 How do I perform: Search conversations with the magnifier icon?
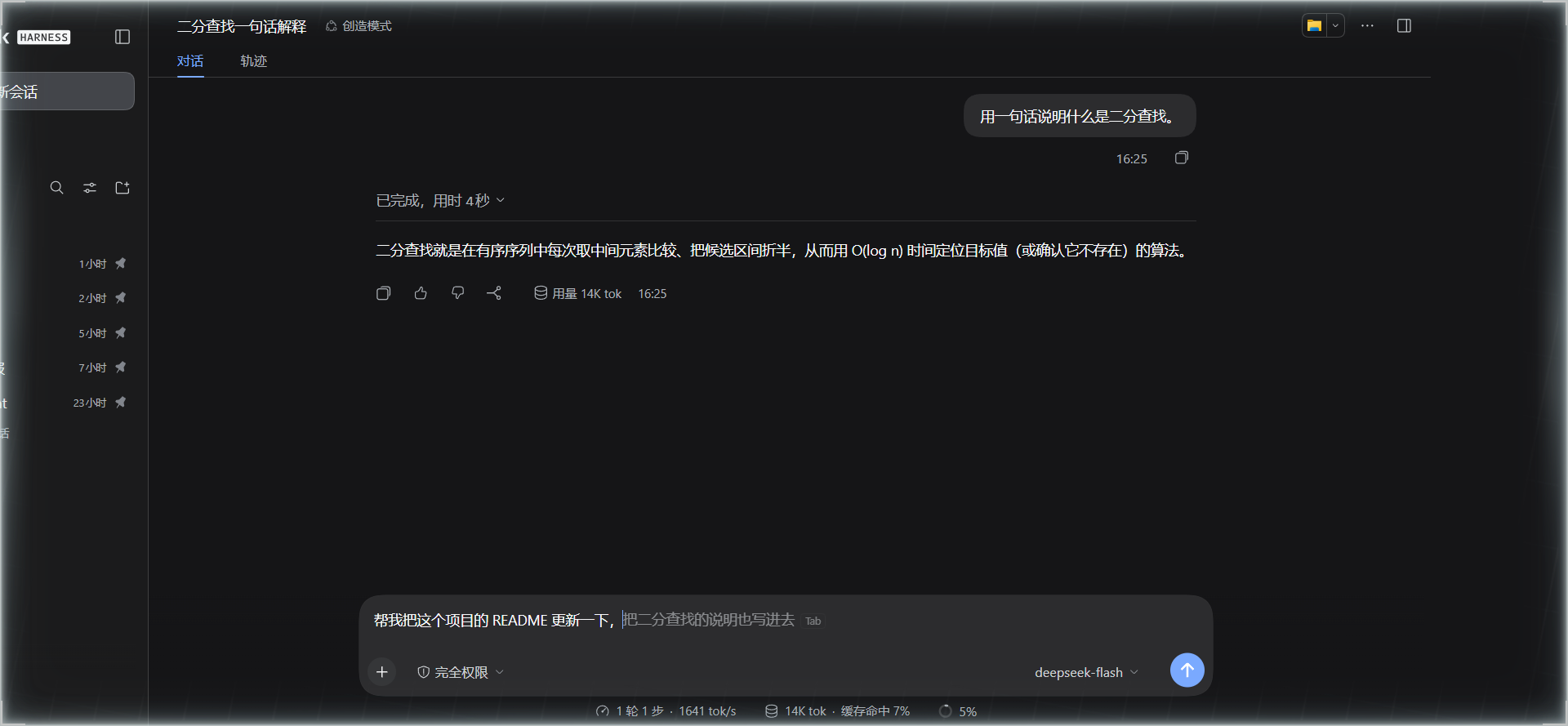(56, 188)
